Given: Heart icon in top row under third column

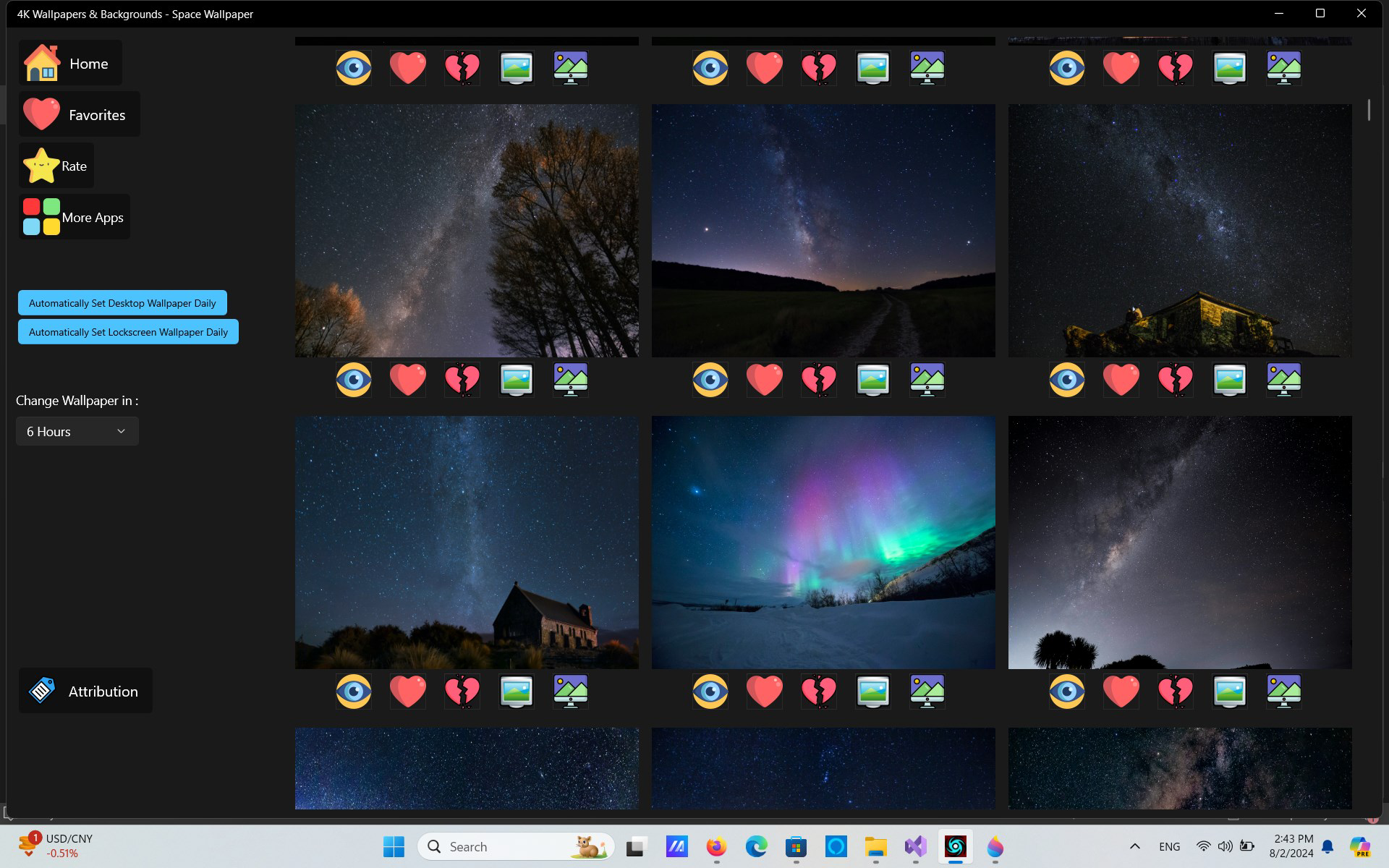Looking at the screenshot, I should point(1121,68).
